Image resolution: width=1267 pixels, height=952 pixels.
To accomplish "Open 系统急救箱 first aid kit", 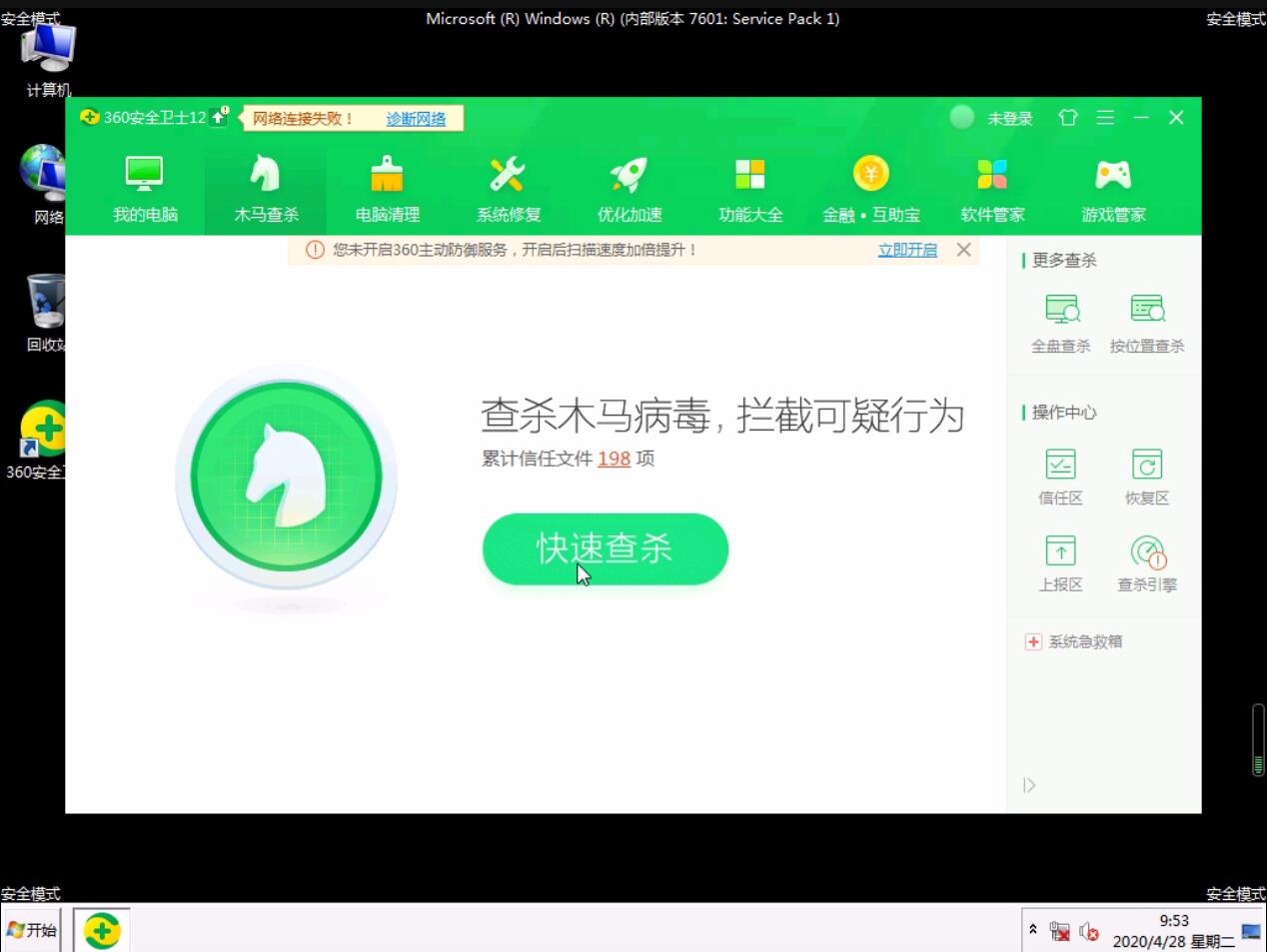I will (x=1074, y=641).
